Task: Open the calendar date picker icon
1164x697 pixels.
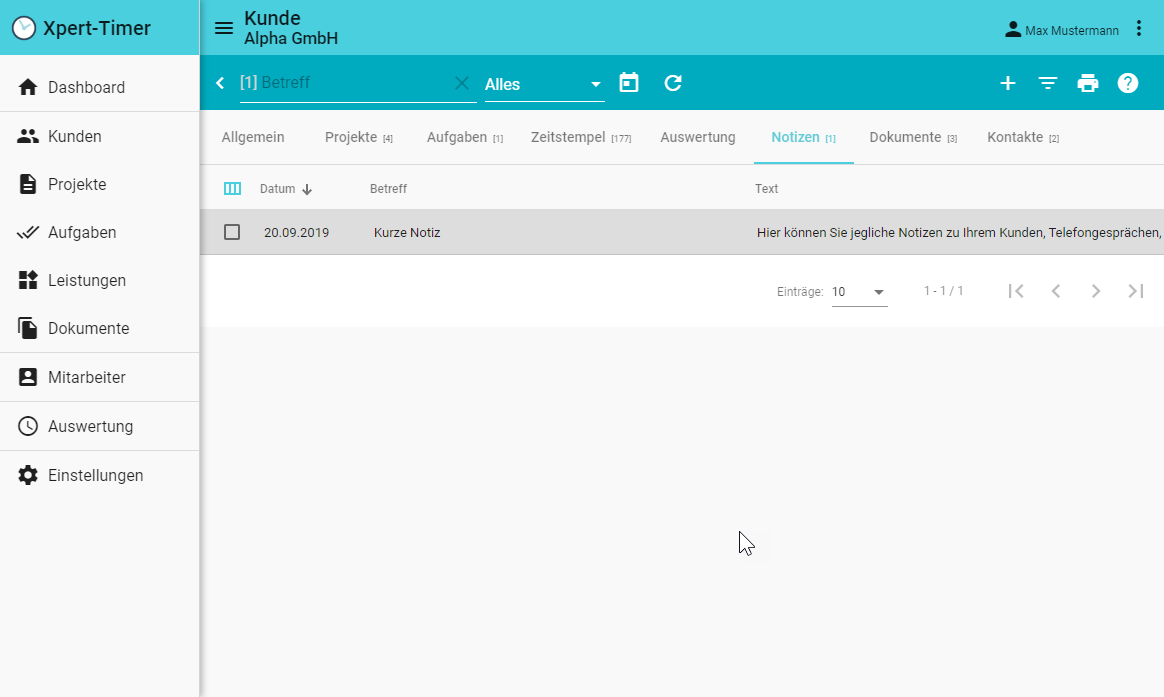Action: pyautogui.click(x=628, y=83)
